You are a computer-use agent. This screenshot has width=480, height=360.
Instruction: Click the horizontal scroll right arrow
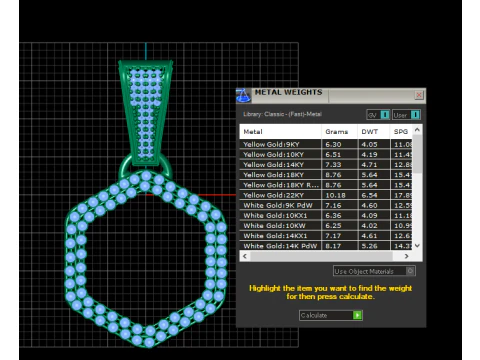pyautogui.click(x=406, y=256)
